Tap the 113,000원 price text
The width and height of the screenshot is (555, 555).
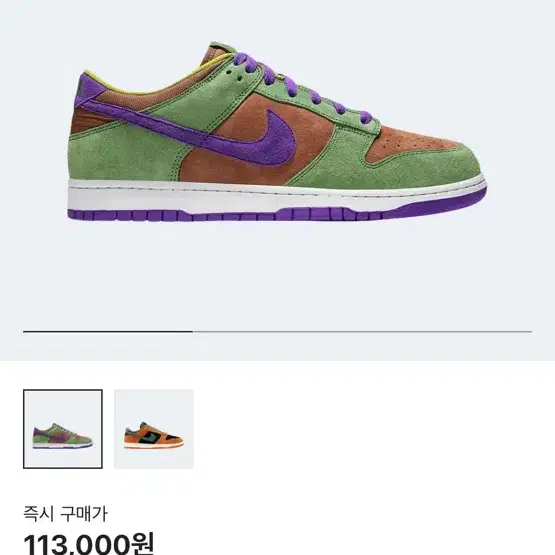88,544
